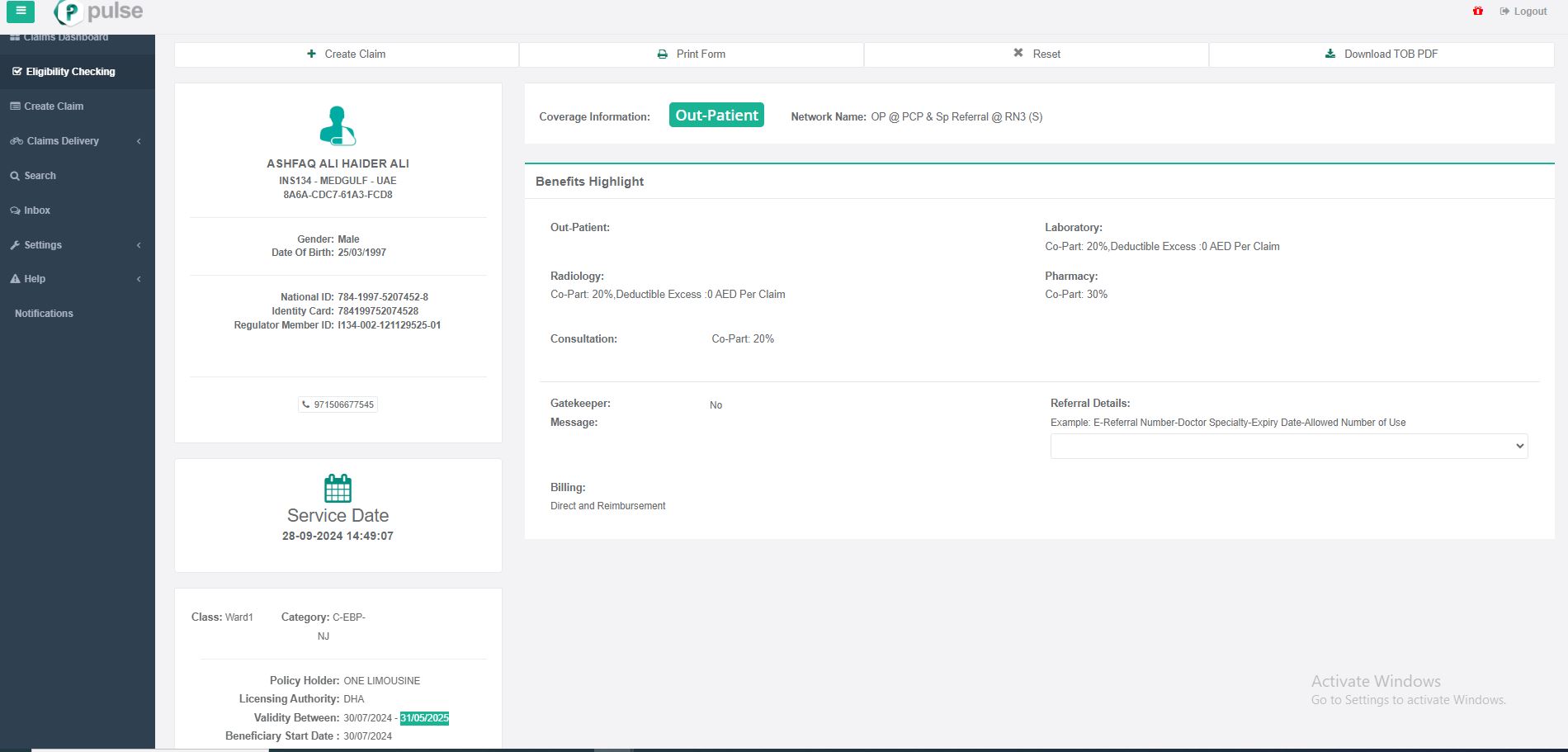
Task: Click the phone number 971506677545 button
Action: click(338, 404)
